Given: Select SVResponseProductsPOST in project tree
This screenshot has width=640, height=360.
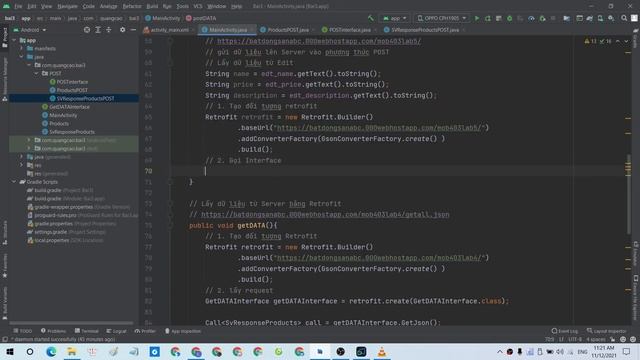Looking at the screenshot, I should (85, 99).
